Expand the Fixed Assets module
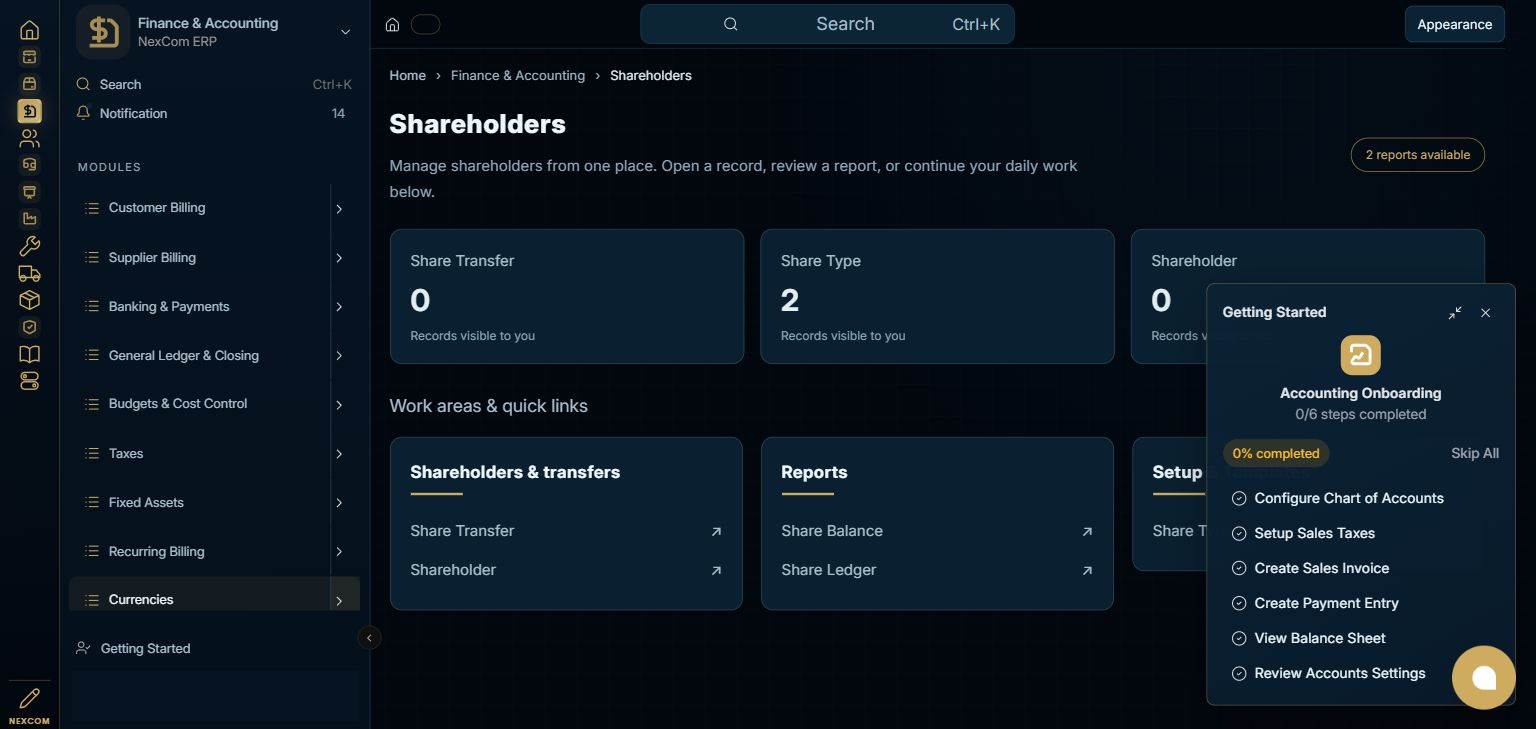 pos(339,503)
